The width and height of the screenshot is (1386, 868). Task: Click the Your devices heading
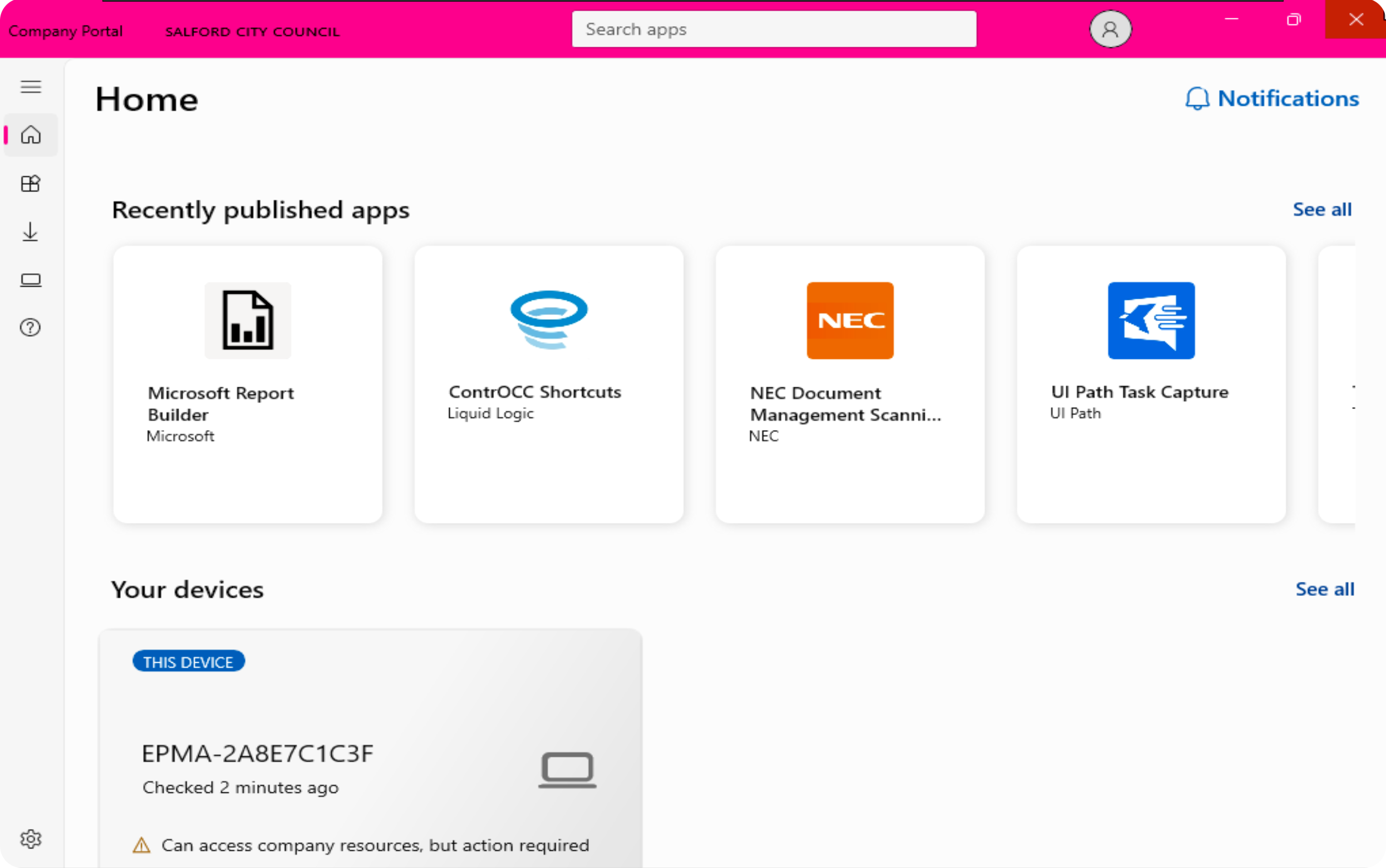tap(187, 590)
